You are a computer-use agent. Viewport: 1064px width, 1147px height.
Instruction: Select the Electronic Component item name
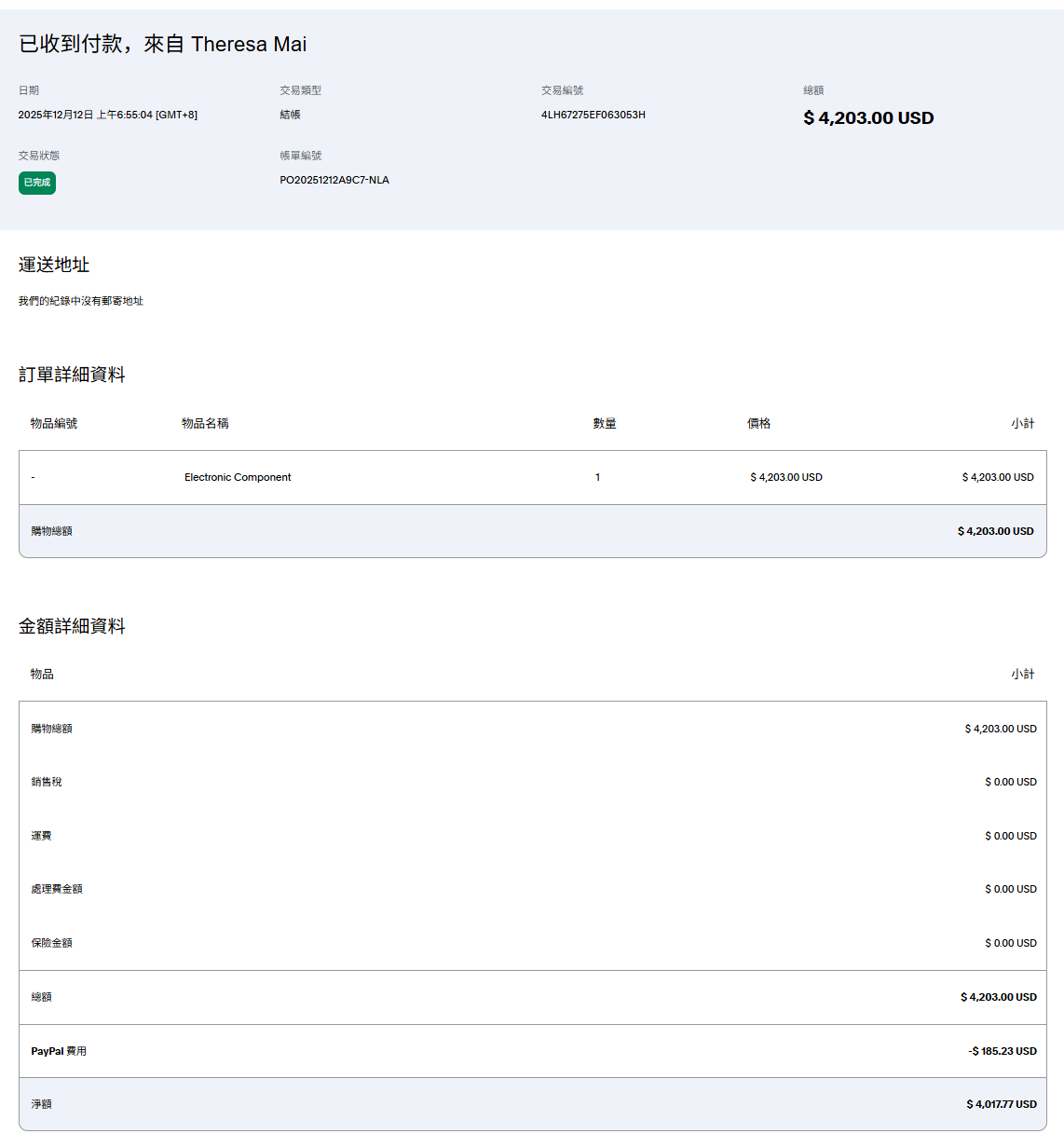click(238, 477)
